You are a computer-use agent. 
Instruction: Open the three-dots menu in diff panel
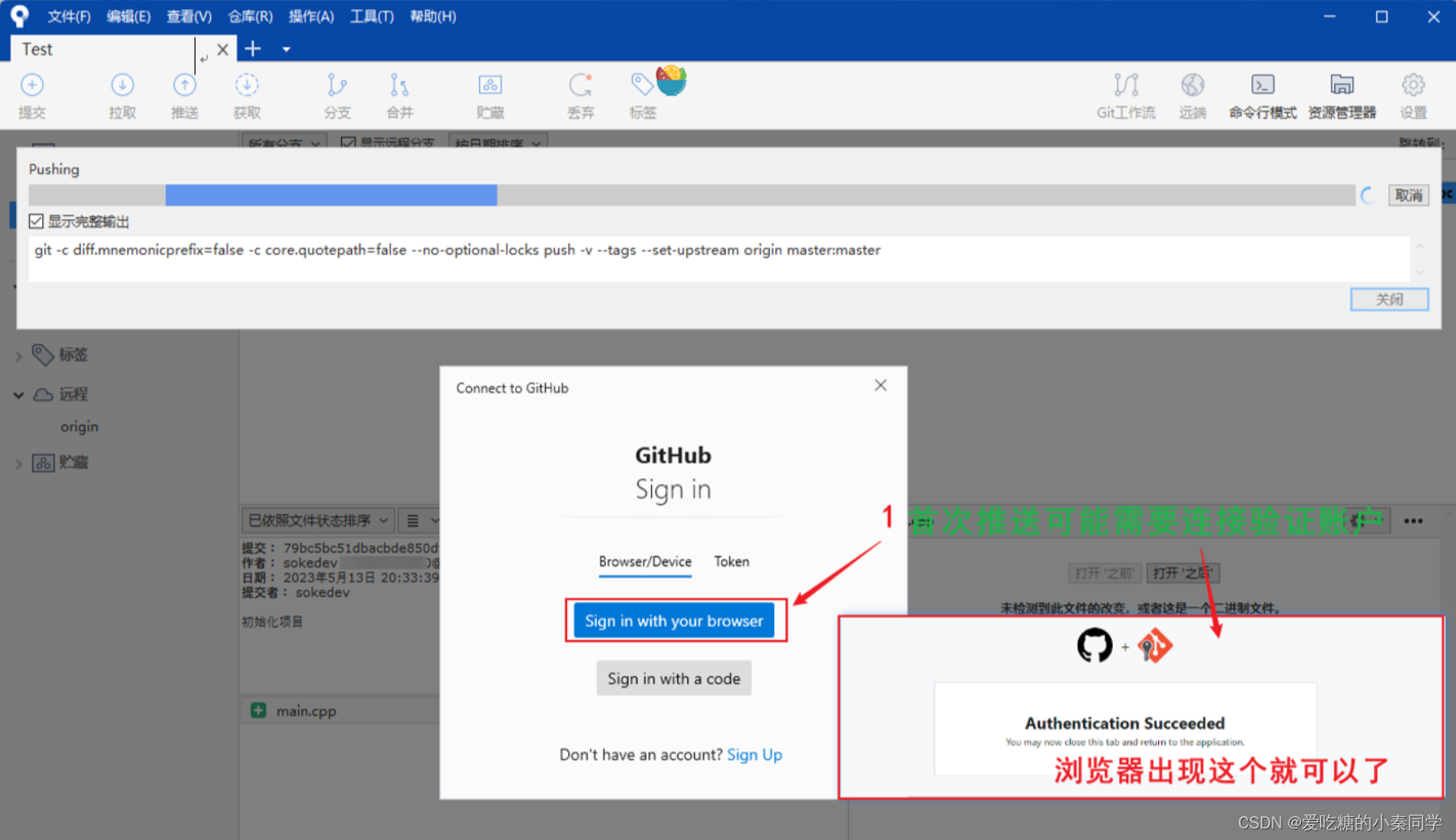point(1414,521)
